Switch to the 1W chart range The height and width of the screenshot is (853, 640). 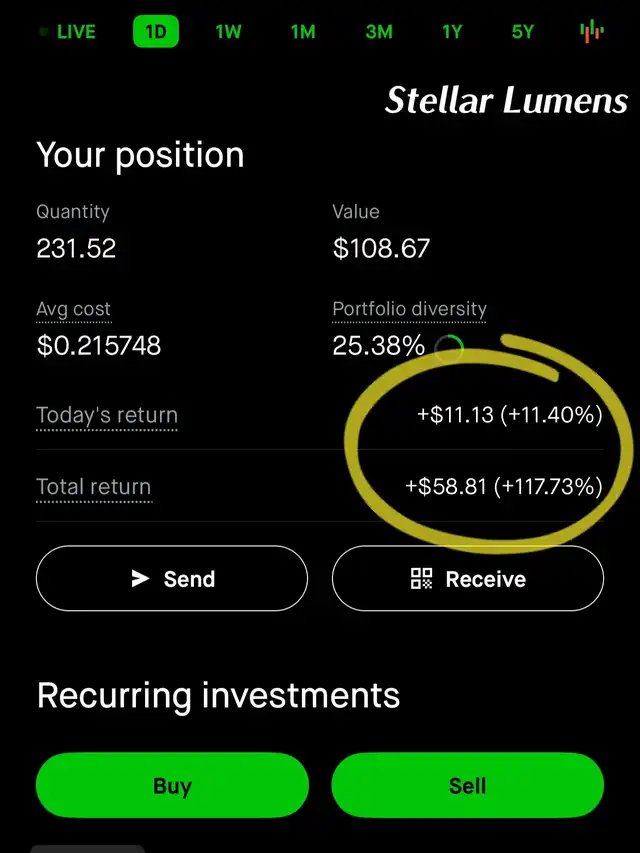[x=229, y=32]
